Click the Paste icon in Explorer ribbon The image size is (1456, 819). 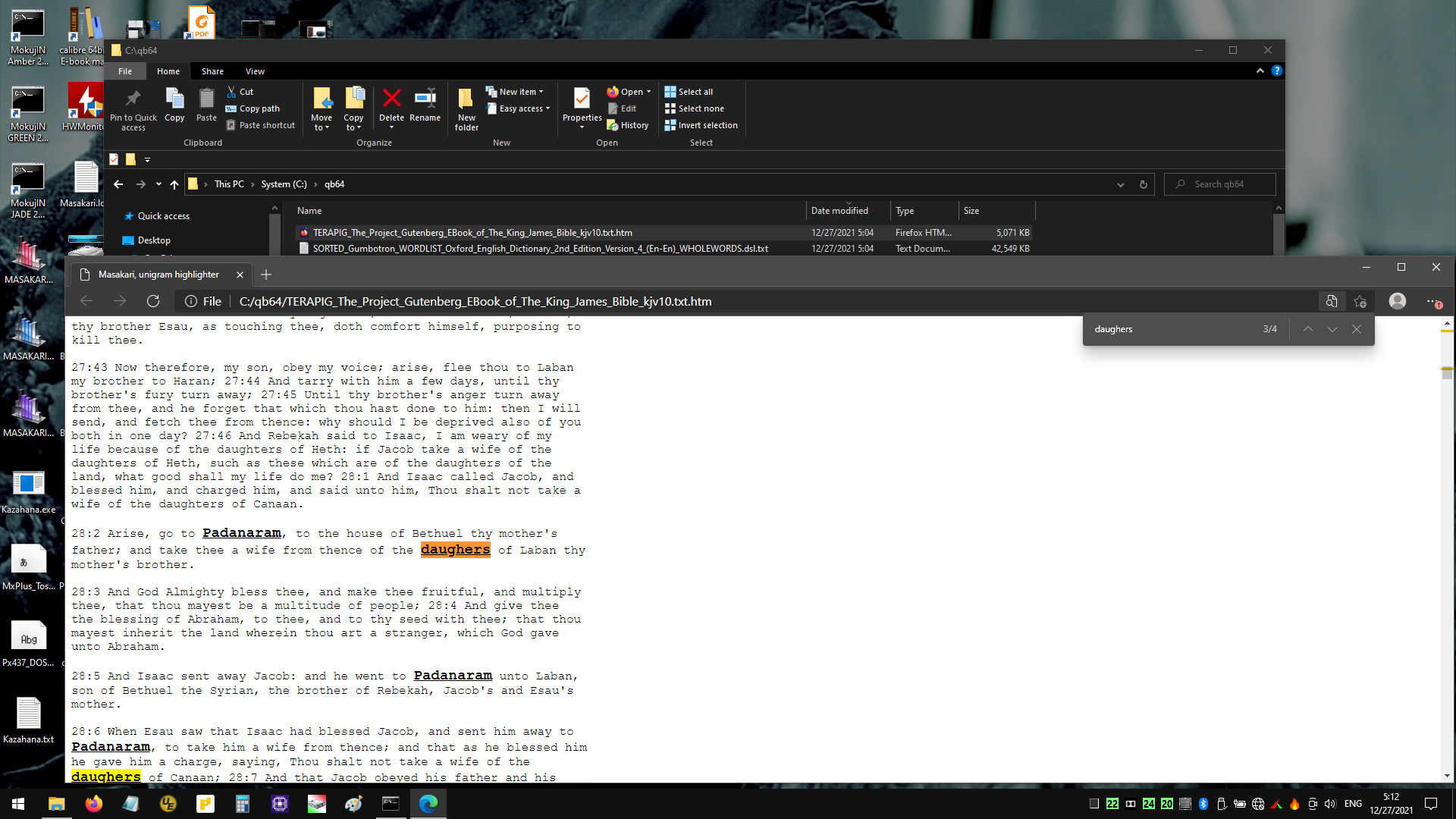coord(206,105)
